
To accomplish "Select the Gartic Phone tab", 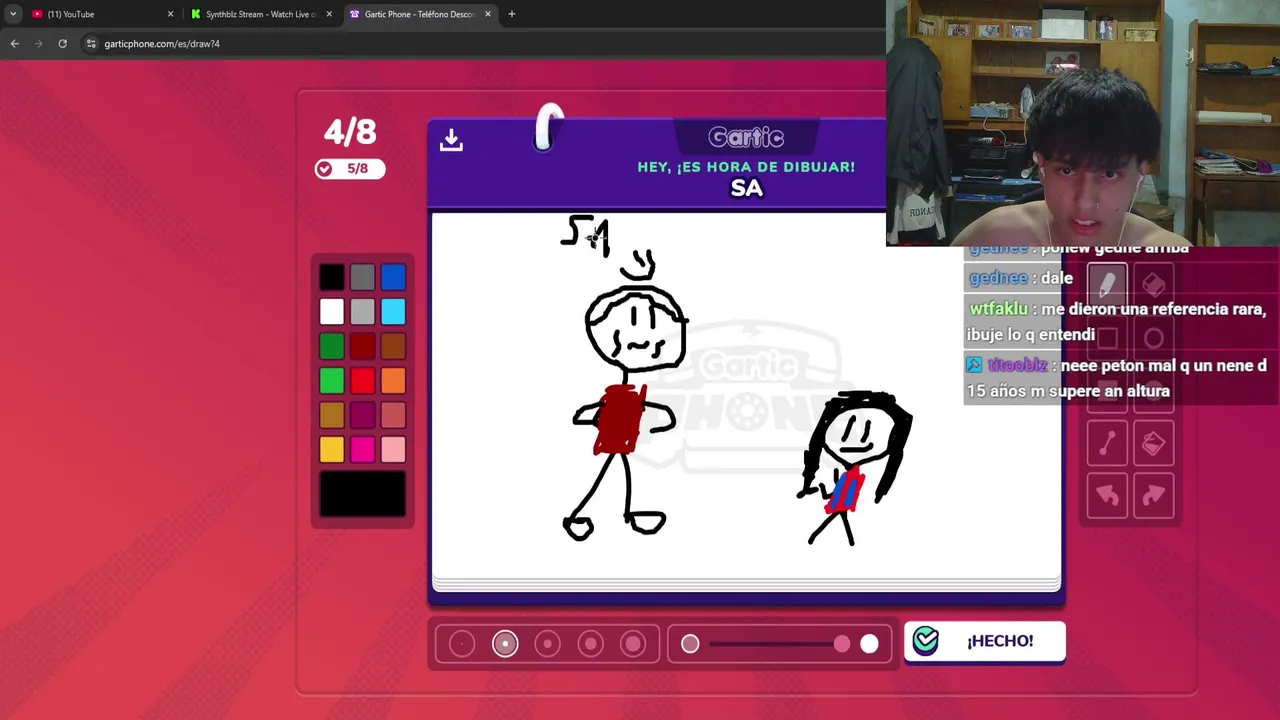I will (420, 14).
